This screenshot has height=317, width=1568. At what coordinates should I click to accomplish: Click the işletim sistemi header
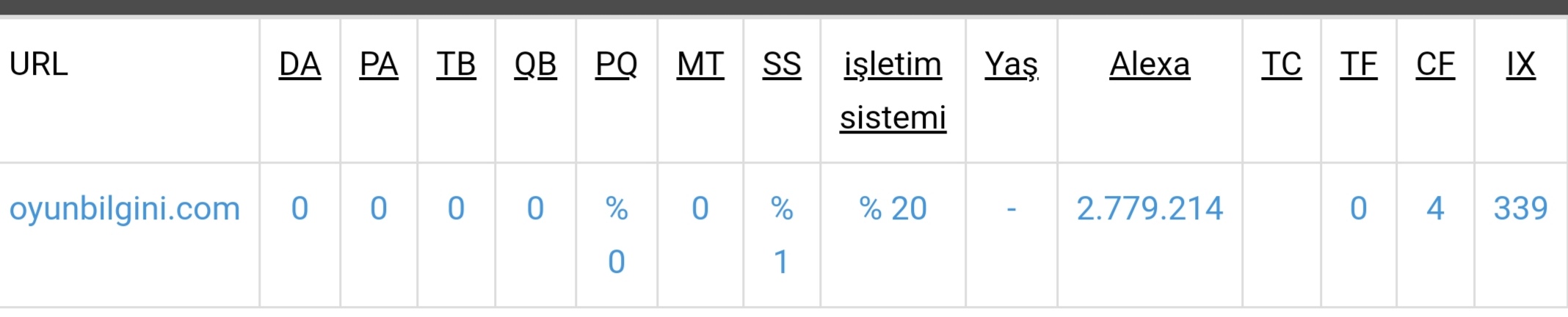coord(893,91)
